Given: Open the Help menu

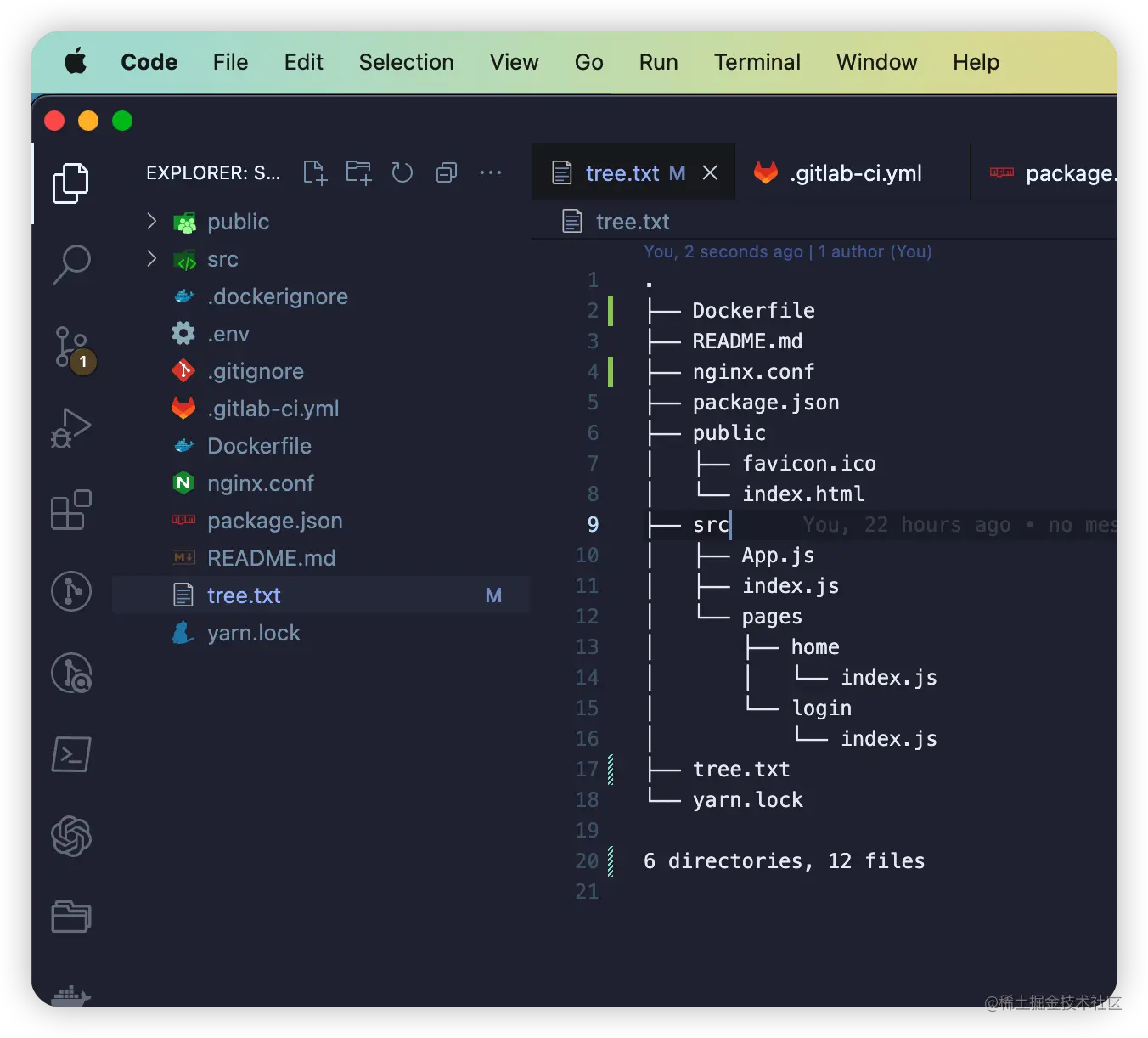Looking at the screenshot, I should click(x=976, y=62).
